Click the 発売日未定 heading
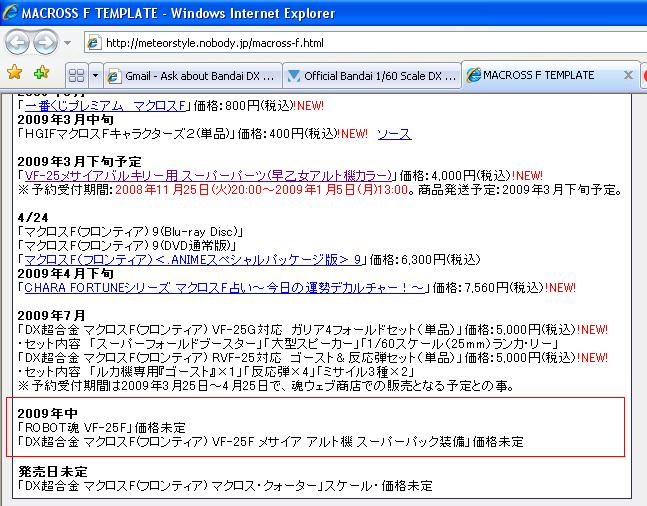 tap(53, 471)
